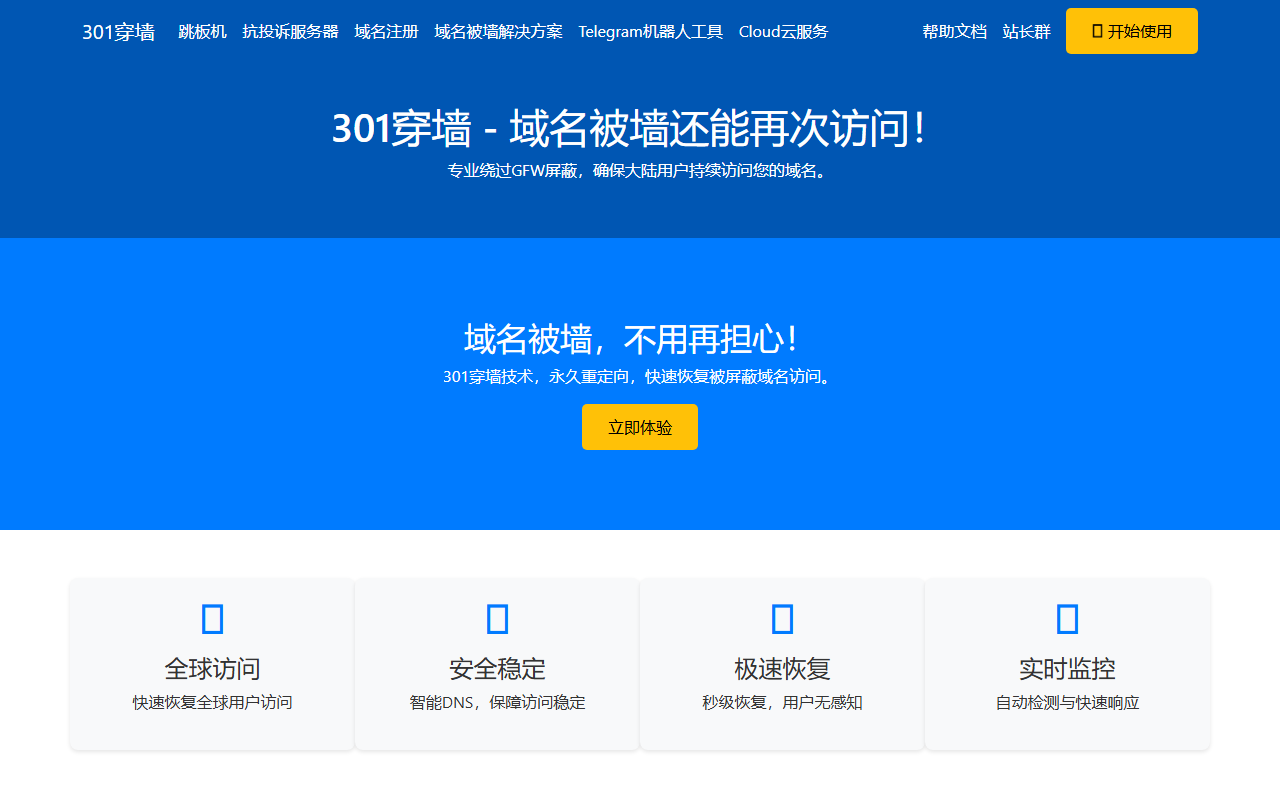Click text 智能DNS，保障访问稳定
This screenshot has width=1280, height=800.
(497, 702)
